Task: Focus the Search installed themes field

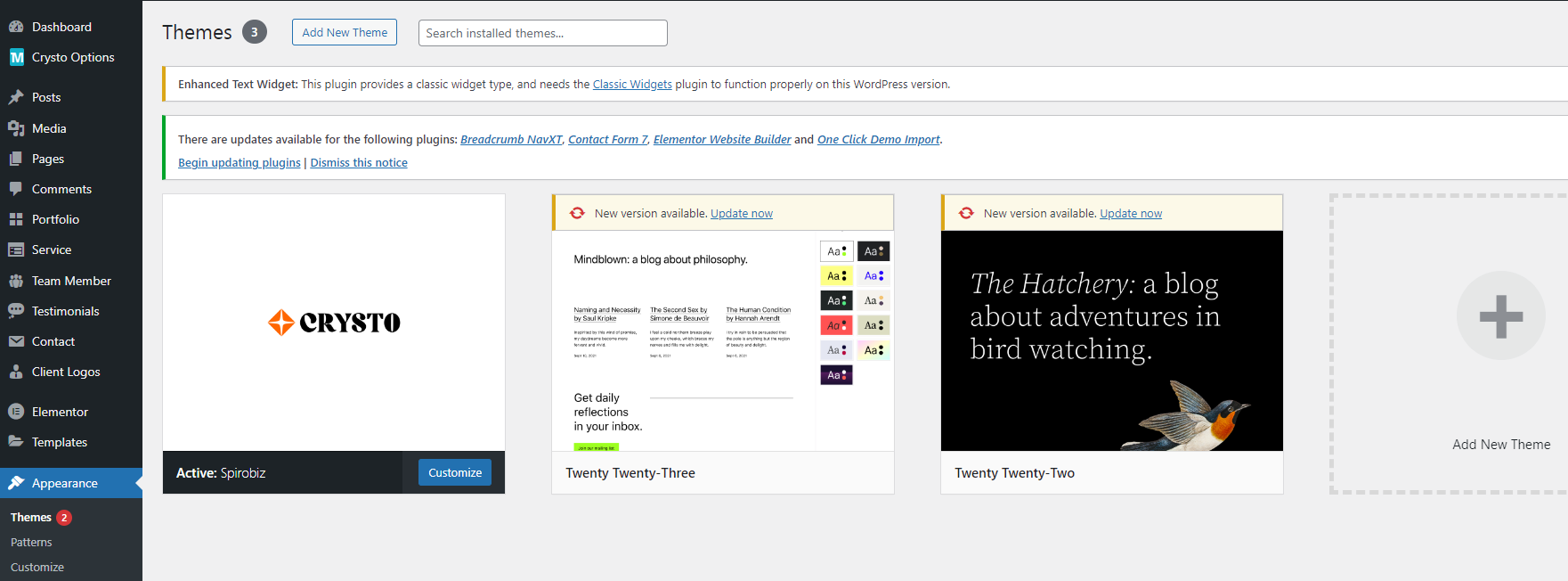Action: 542,33
